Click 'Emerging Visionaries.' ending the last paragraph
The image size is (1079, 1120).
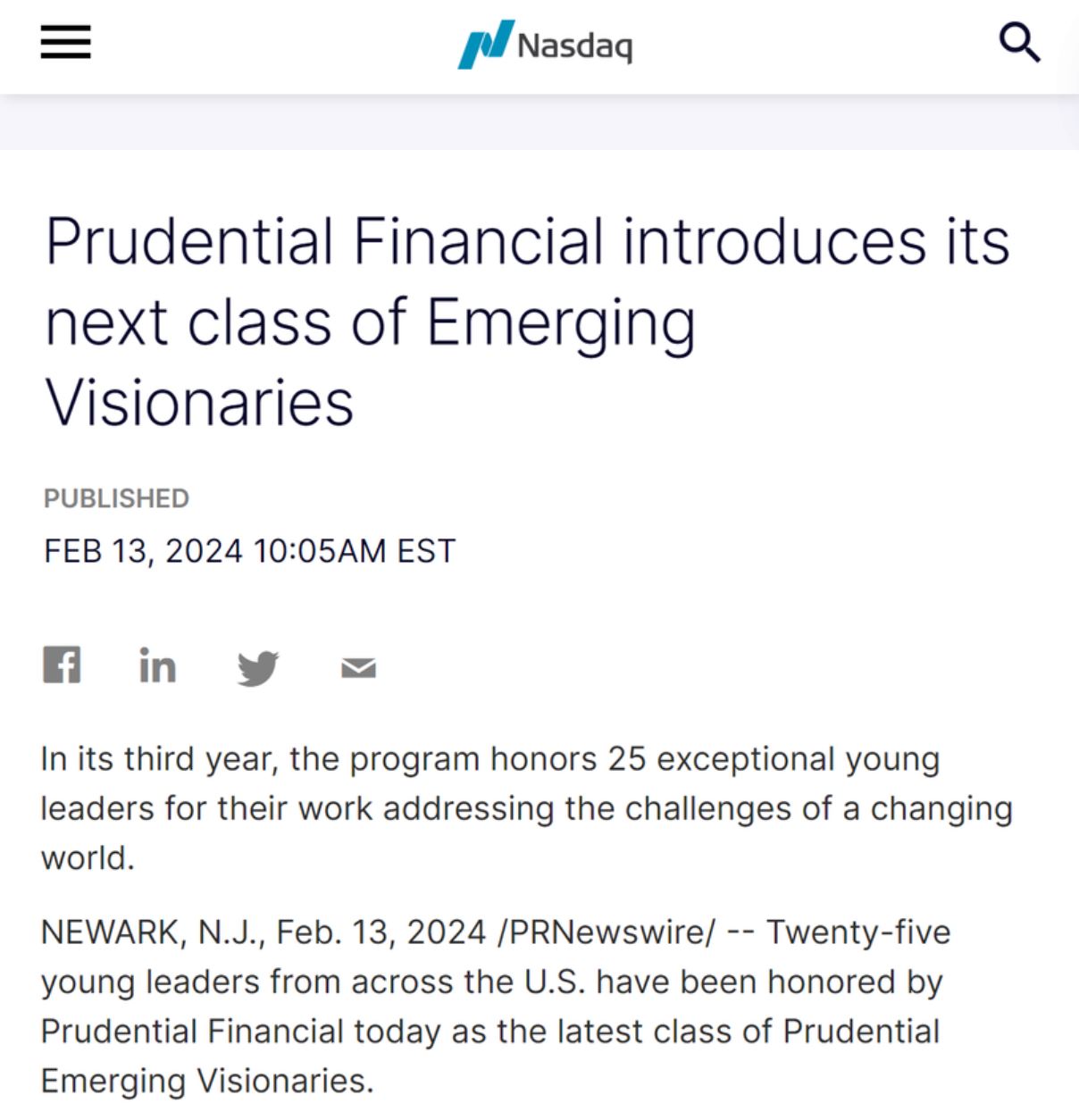(207, 1082)
